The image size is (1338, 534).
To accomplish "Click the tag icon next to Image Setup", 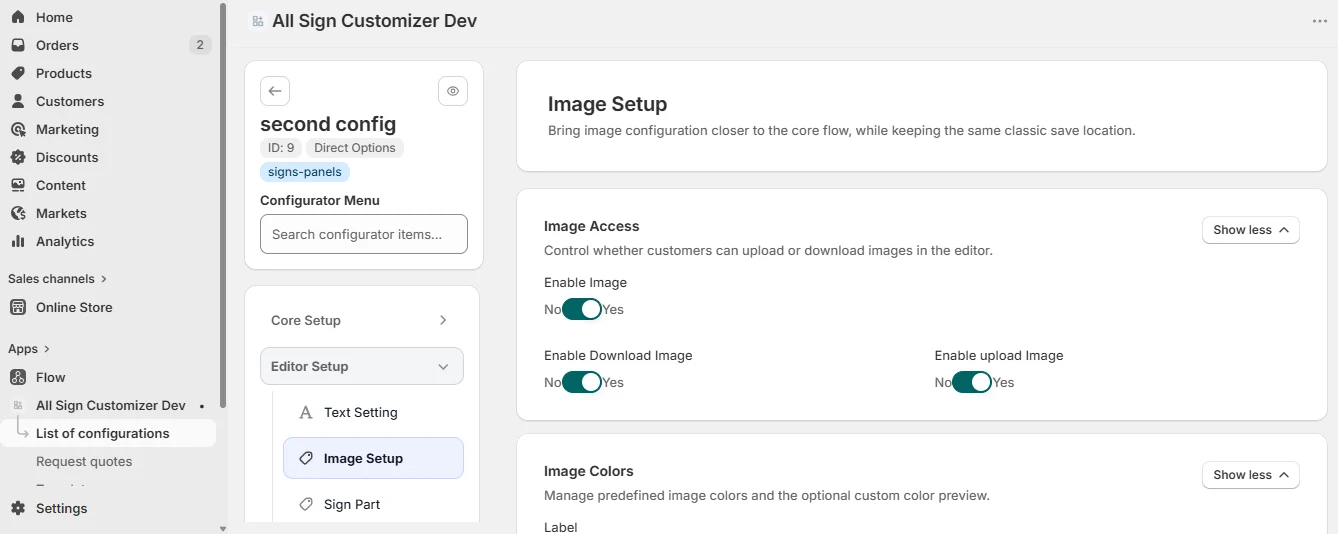I will pyautogui.click(x=306, y=458).
